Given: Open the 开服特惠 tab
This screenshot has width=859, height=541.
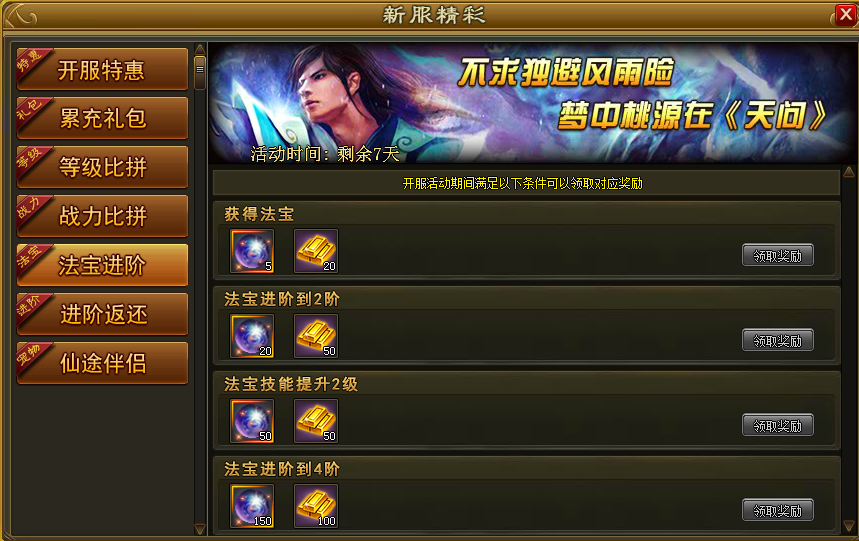Looking at the screenshot, I should (x=102, y=69).
